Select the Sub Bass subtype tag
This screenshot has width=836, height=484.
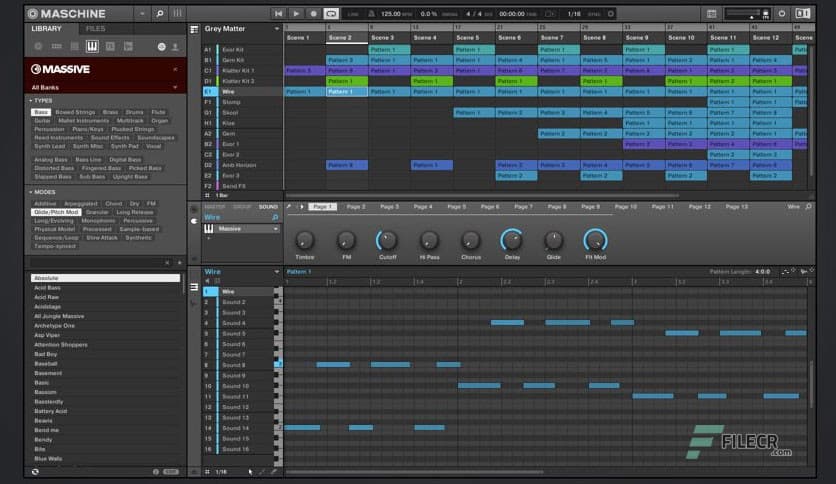pos(92,177)
